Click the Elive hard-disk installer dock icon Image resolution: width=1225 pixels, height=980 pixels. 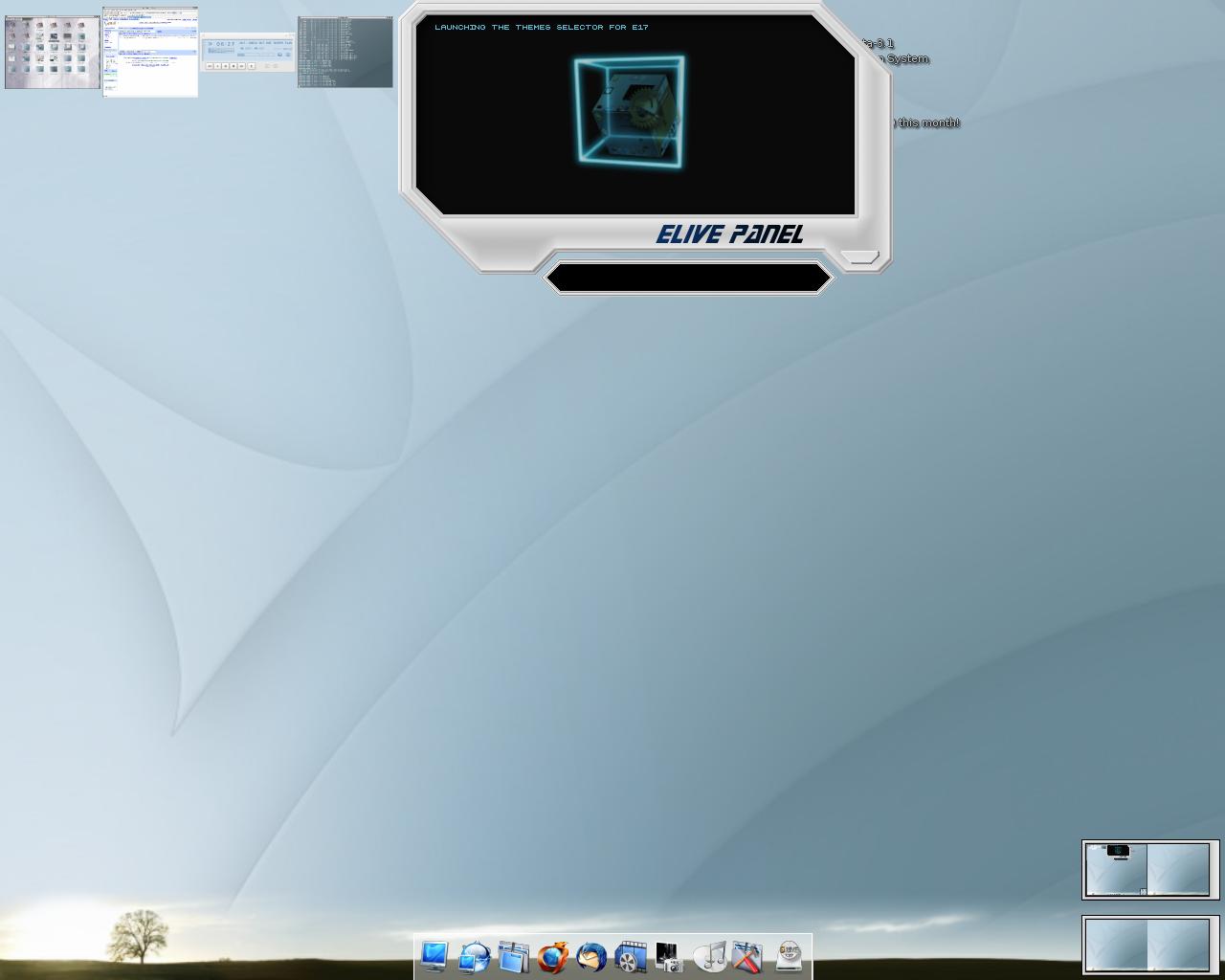789,956
